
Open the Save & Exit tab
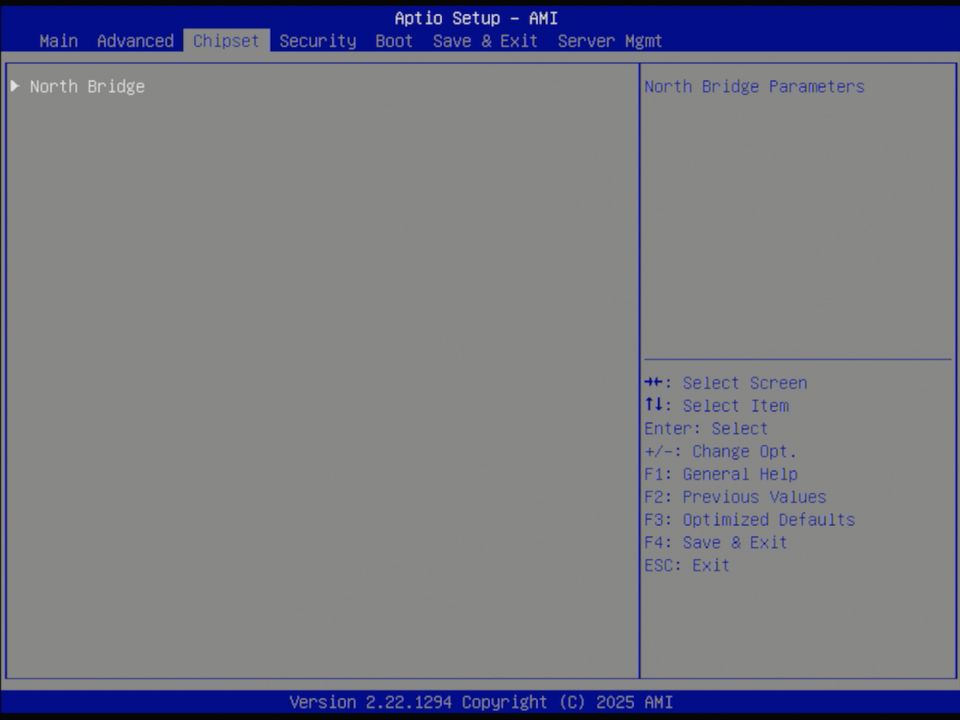point(485,41)
